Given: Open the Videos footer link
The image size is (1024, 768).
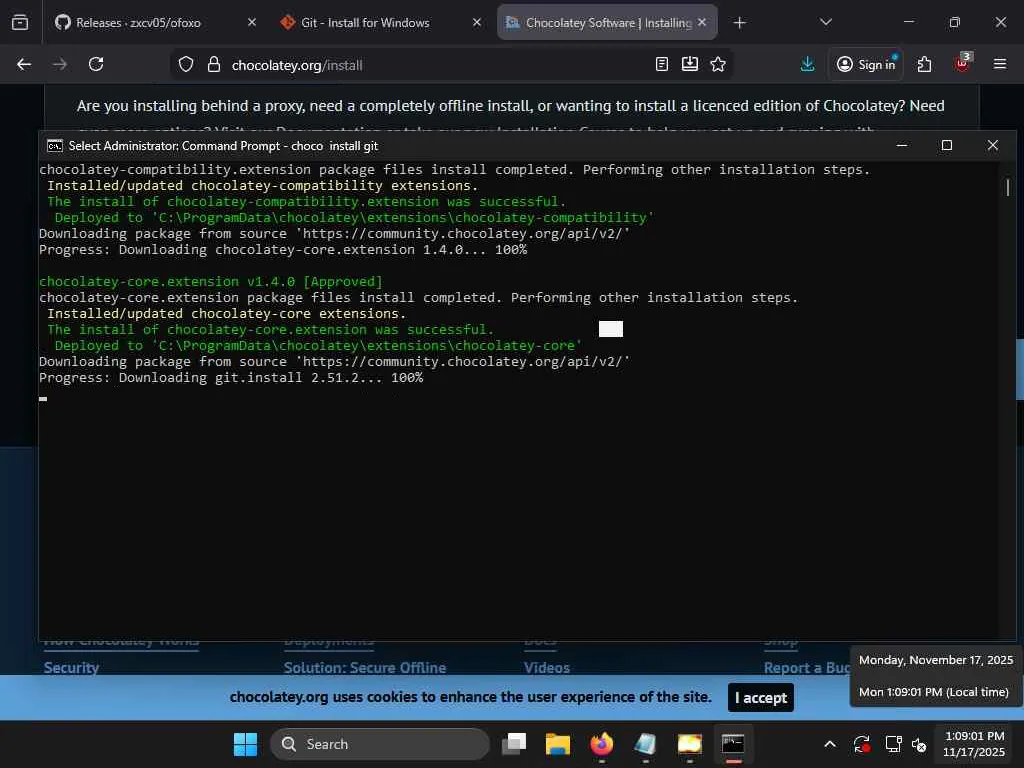Looking at the screenshot, I should click(x=547, y=667).
